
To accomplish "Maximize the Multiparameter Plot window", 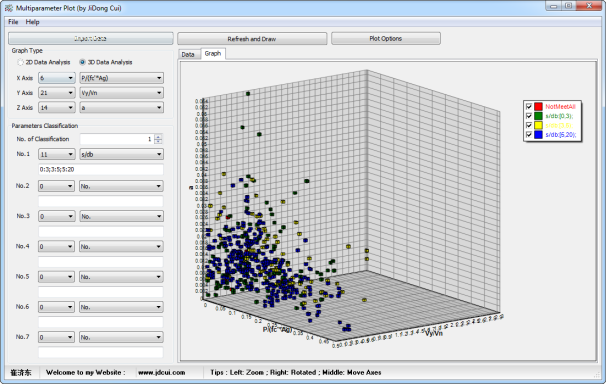I will [x=569, y=6].
